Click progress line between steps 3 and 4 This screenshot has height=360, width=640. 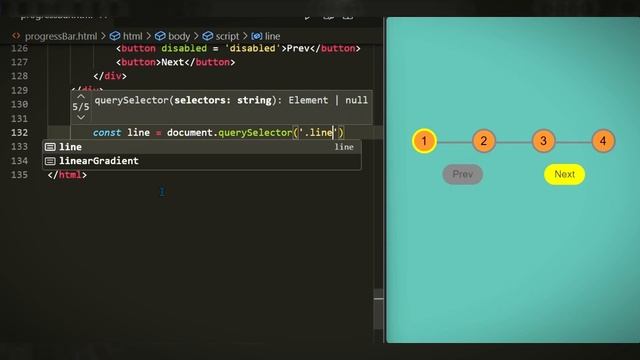[573, 142]
